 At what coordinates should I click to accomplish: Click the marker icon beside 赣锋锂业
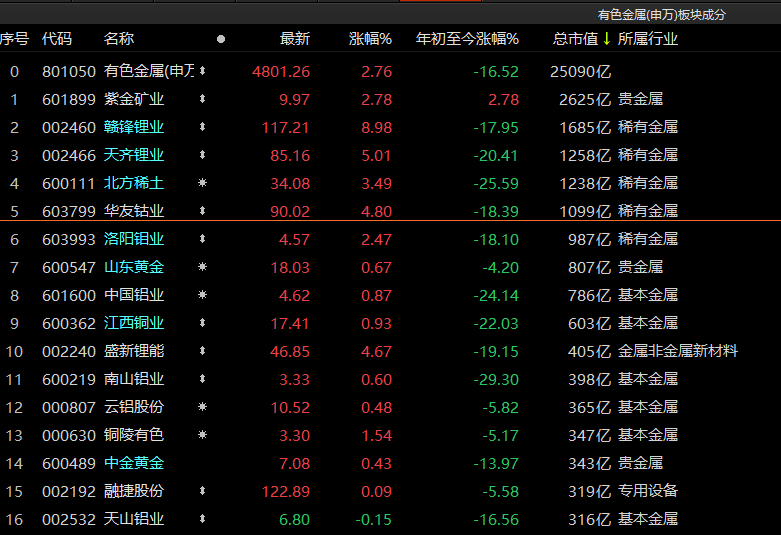[202, 127]
